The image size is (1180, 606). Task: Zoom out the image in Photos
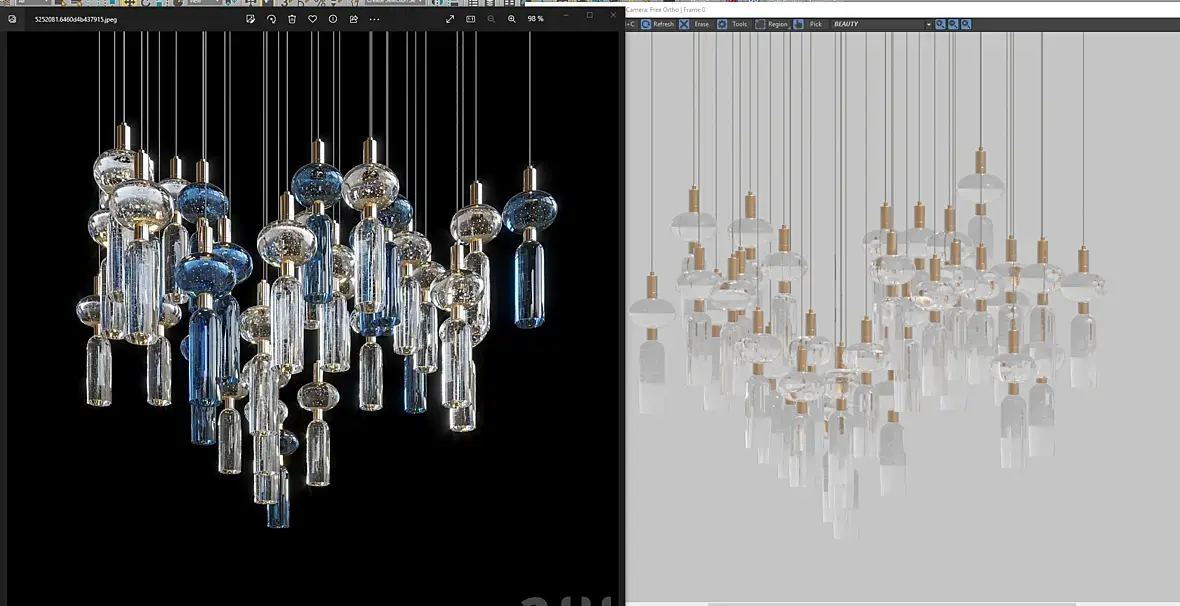(491, 19)
